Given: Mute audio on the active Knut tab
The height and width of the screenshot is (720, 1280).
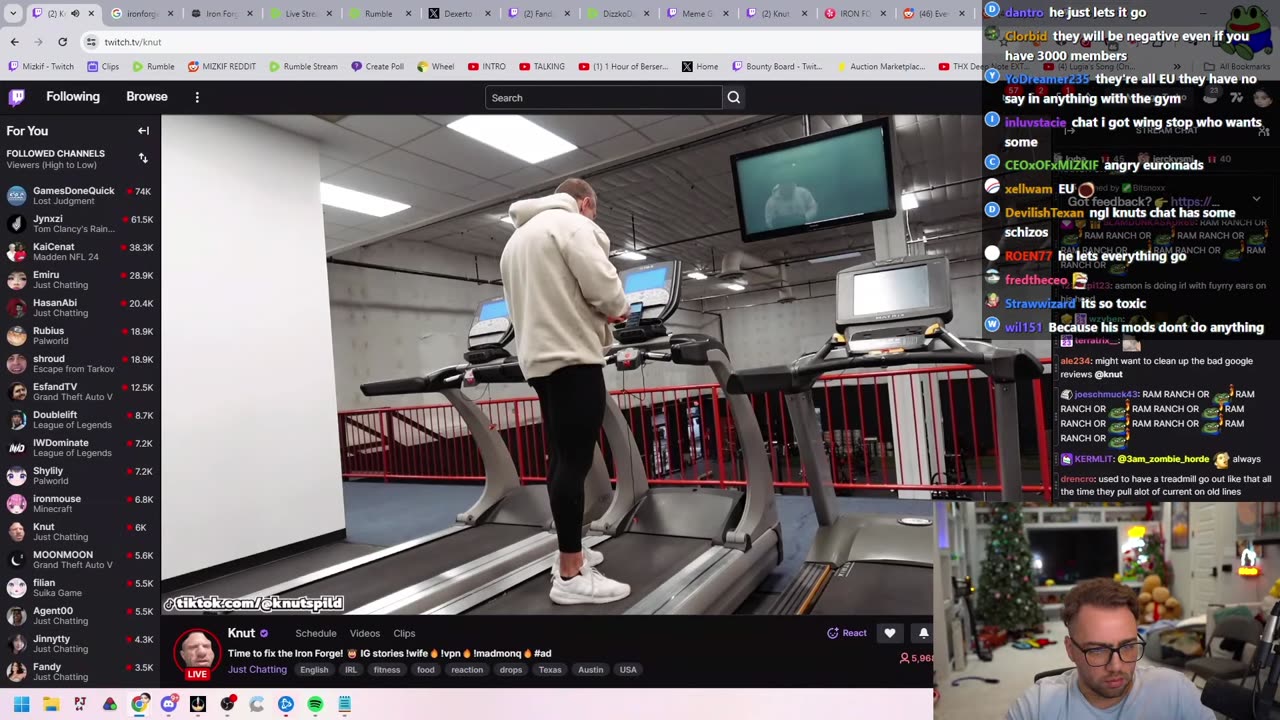Looking at the screenshot, I should coord(74,14).
